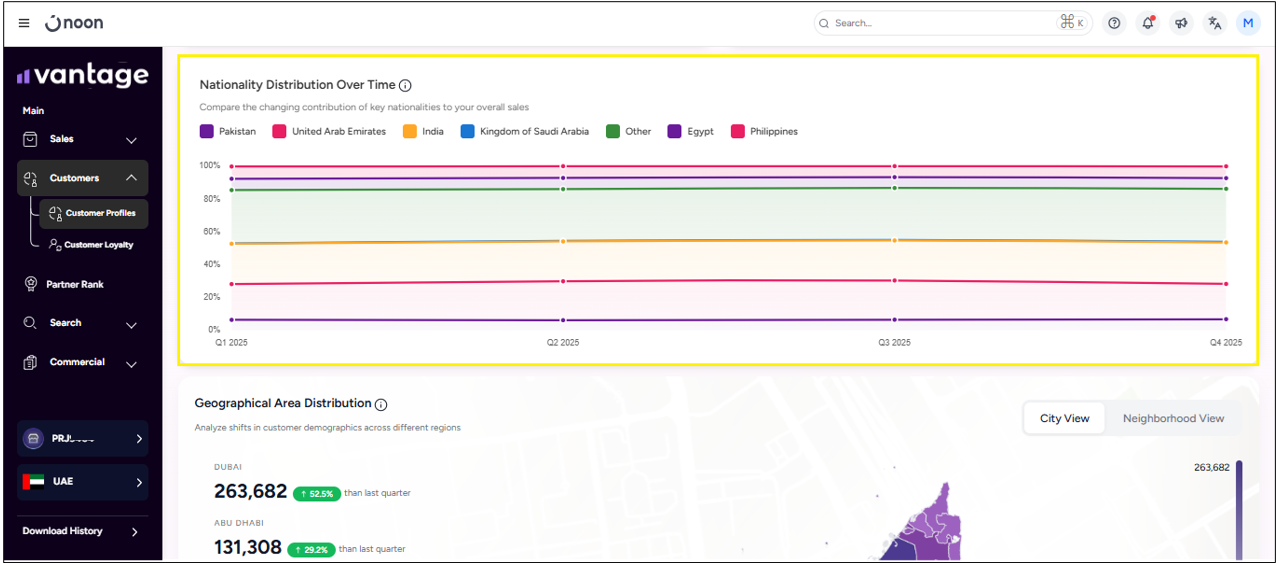Switch to Neighborhood View tab
Image resolution: width=1279 pixels, height=563 pixels.
pos(1172,418)
